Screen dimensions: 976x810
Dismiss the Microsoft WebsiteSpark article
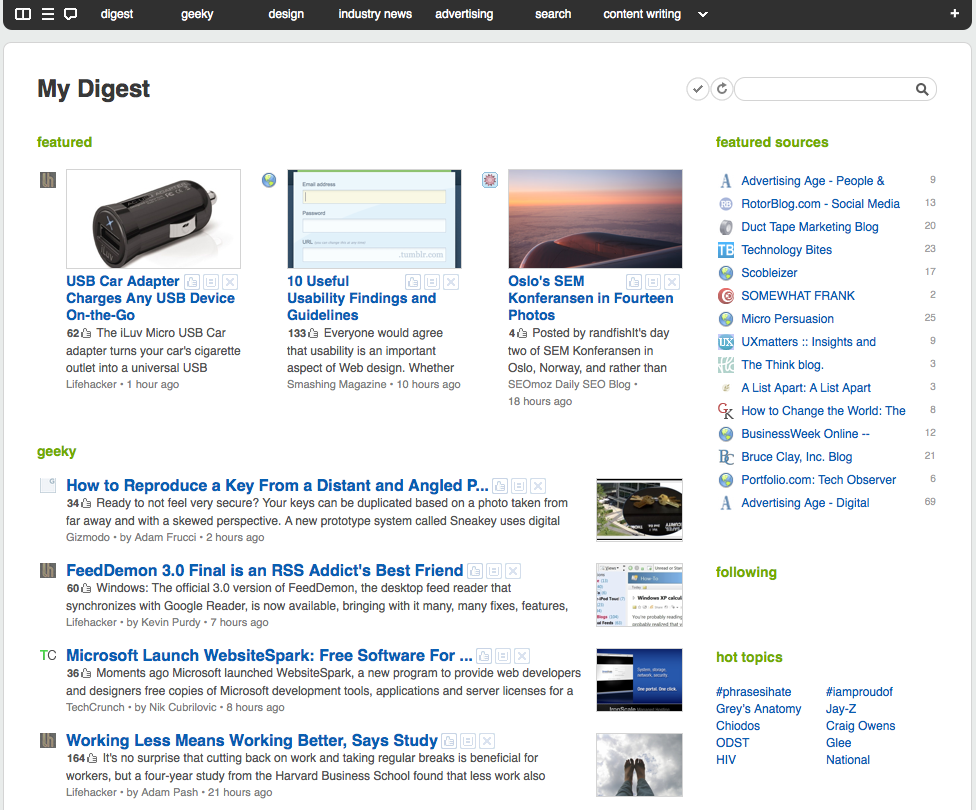522,656
